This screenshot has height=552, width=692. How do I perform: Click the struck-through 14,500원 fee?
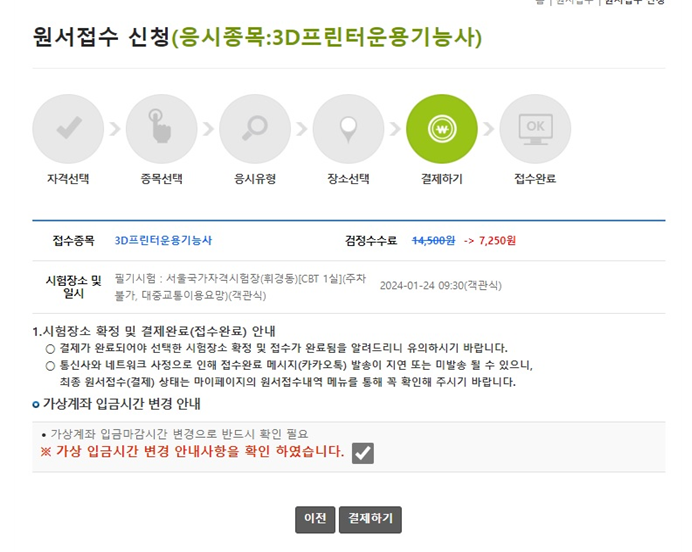pos(433,240)
